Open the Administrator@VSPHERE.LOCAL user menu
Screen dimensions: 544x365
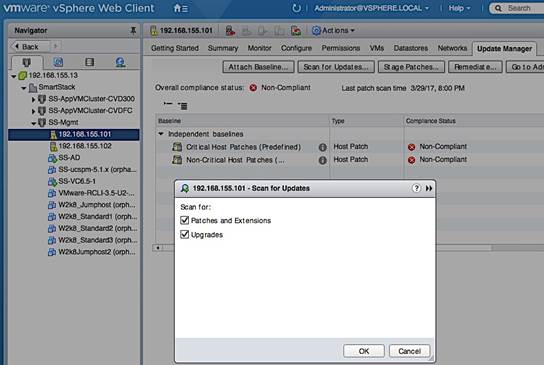(371, 8)
